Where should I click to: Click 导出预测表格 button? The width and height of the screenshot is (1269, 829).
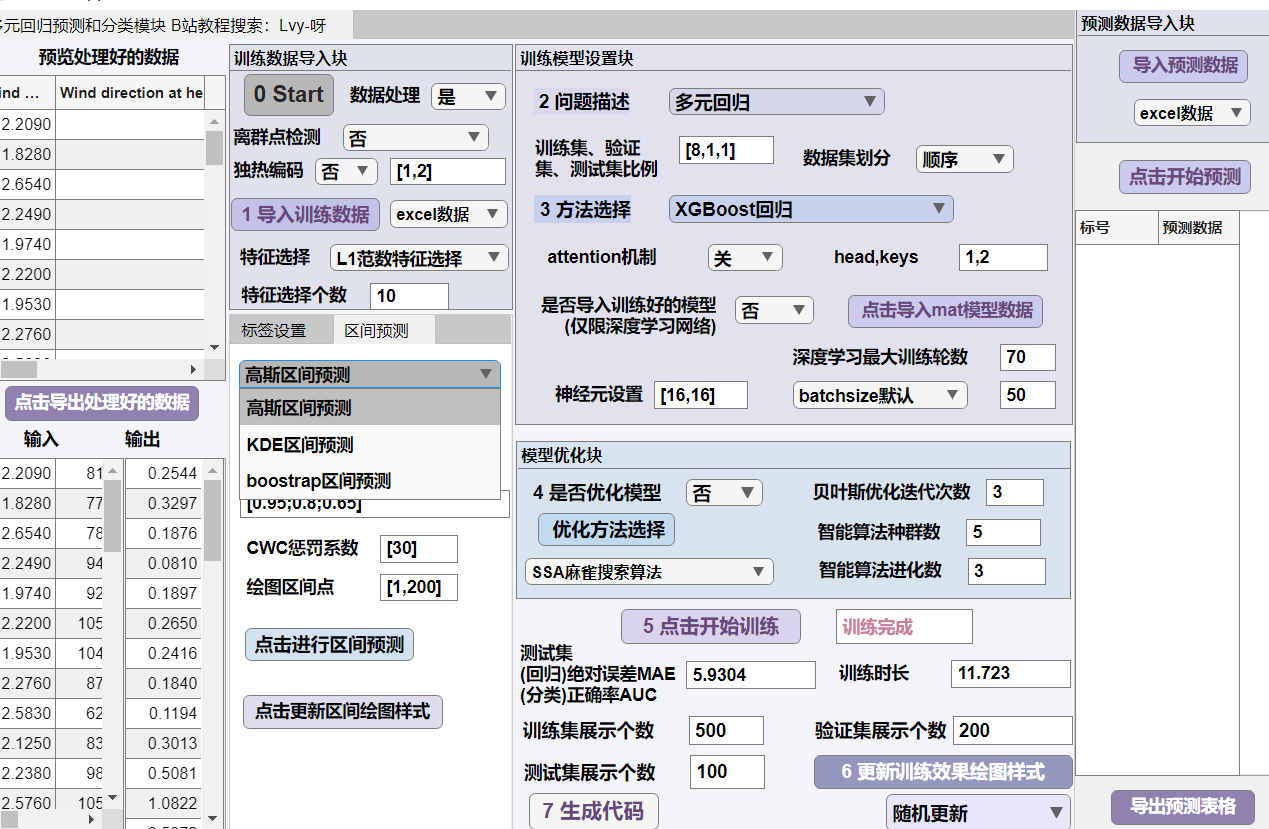point(1182,806)
